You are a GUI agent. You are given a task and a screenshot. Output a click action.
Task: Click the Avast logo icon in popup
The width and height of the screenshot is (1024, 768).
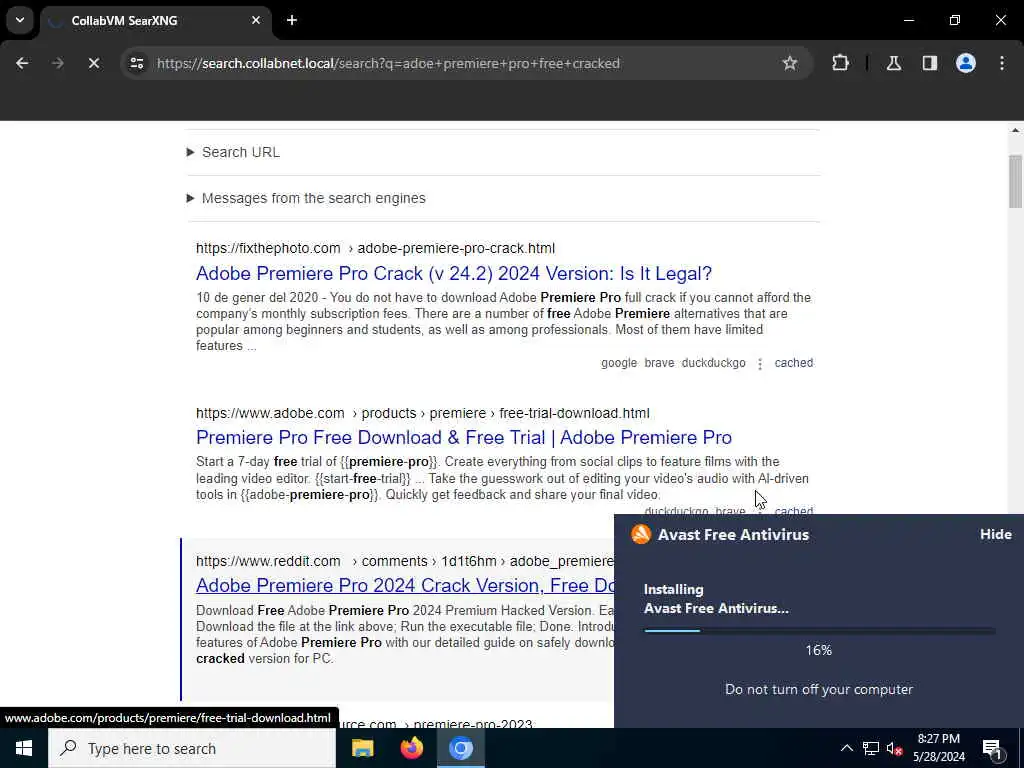(x=641, y=534)
